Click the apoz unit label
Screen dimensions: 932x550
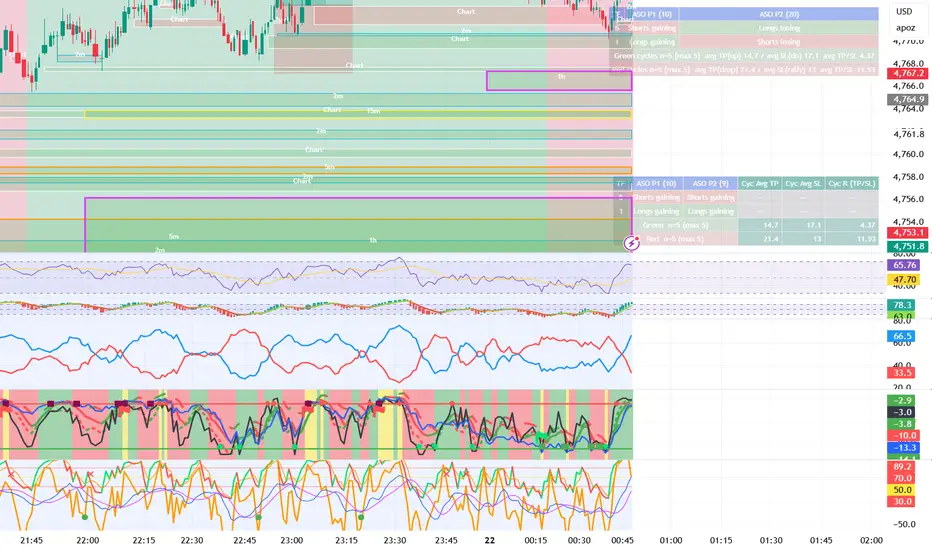click(905, 27)
